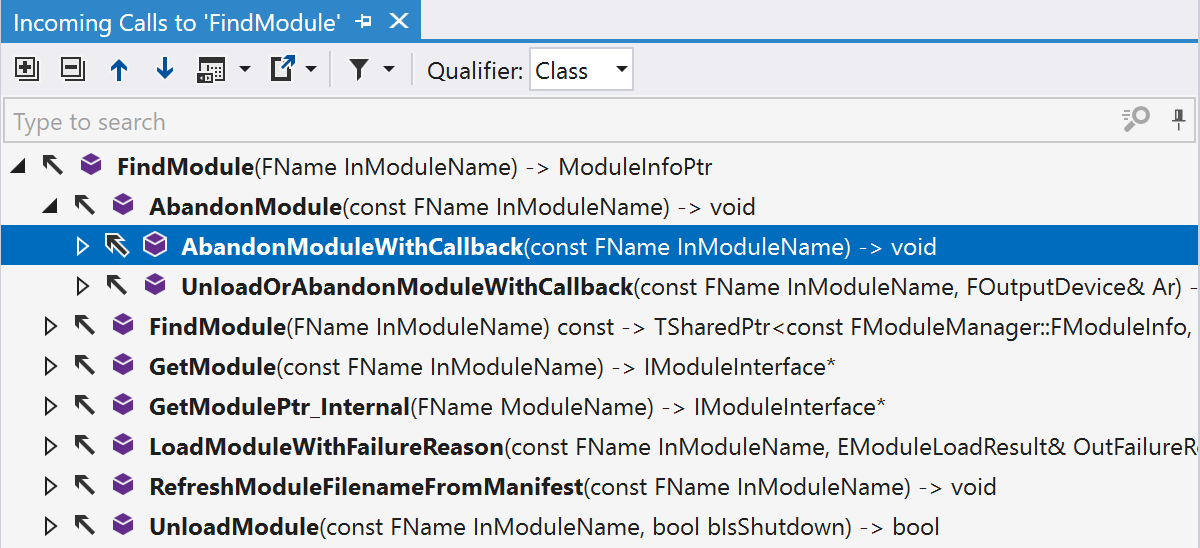Expand the UnloadModule tree node

point(51,527)
